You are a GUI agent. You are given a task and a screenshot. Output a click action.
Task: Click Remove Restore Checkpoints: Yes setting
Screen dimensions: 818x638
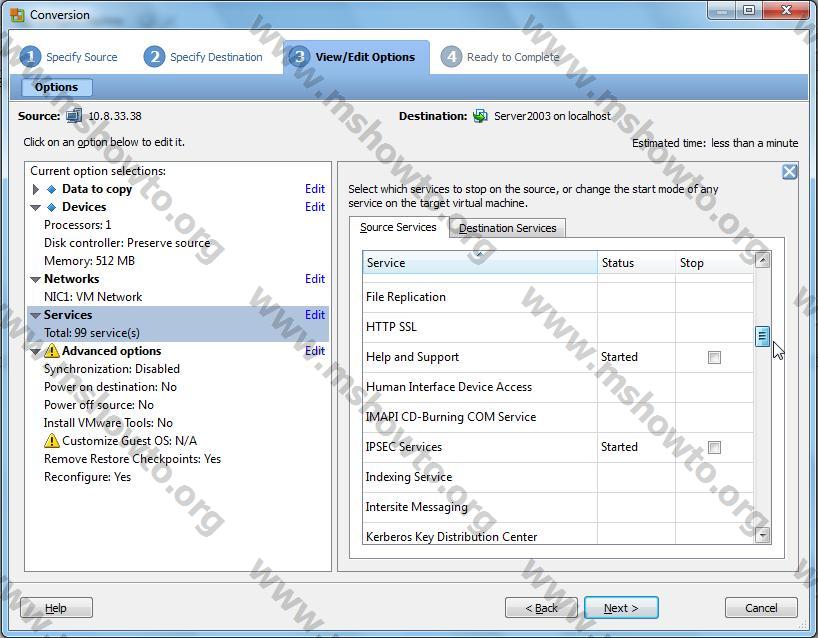pos(133,459)
